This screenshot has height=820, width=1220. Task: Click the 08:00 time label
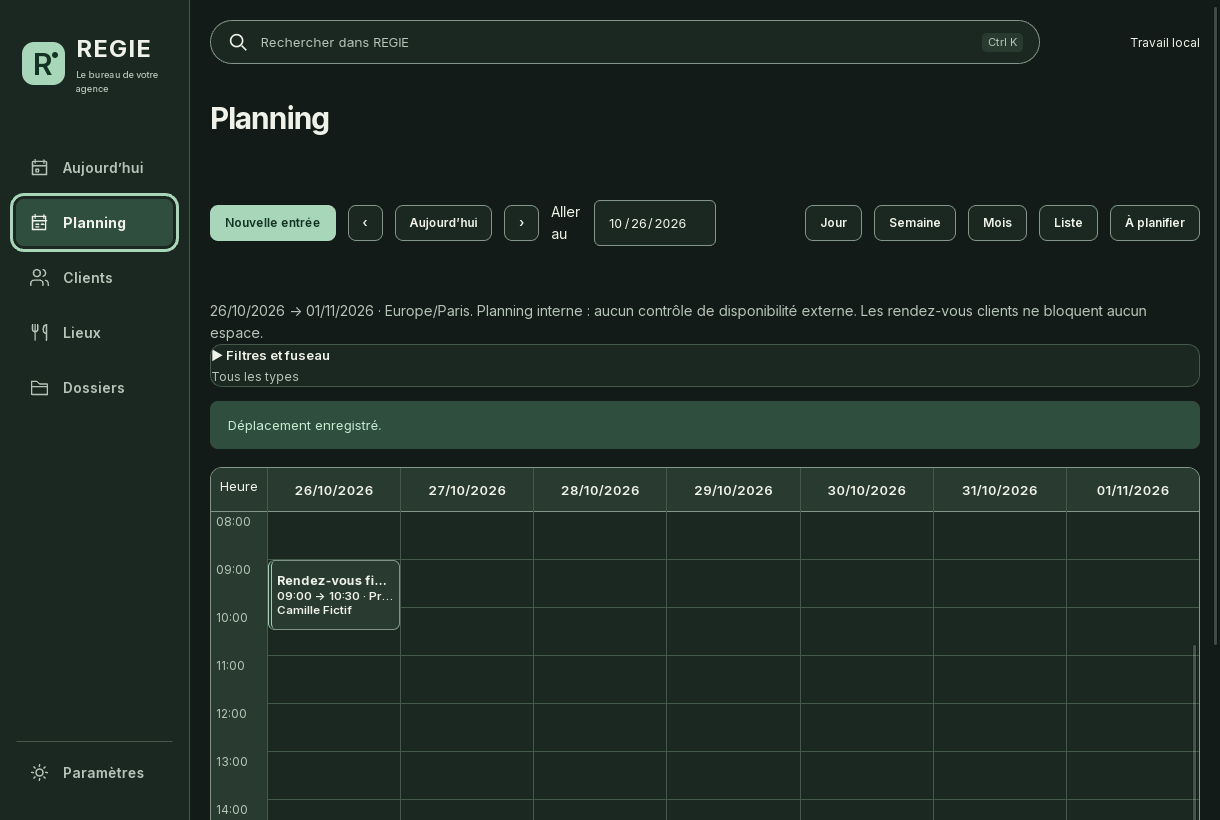234,521
